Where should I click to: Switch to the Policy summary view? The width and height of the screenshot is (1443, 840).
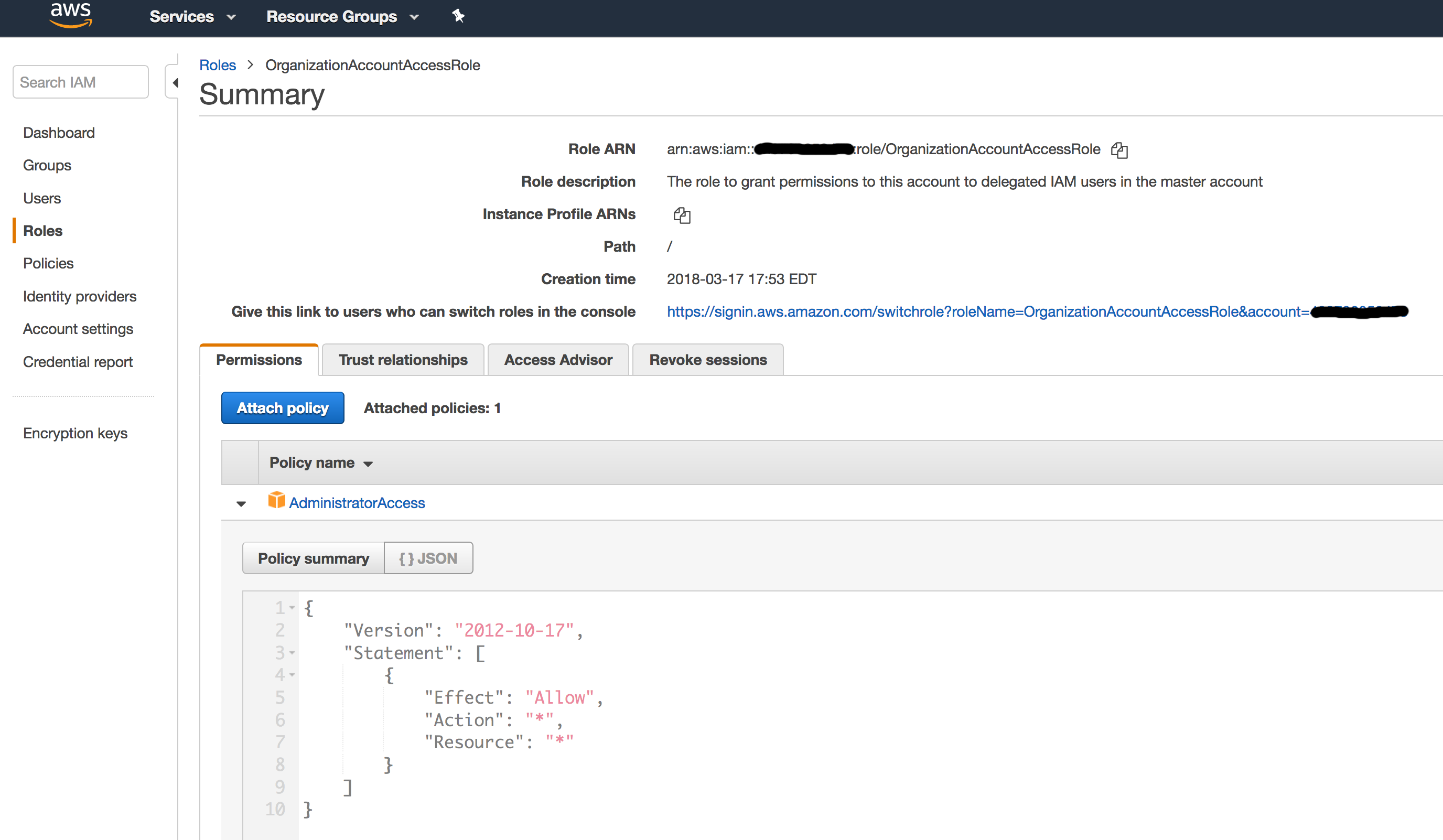(313, 558)
